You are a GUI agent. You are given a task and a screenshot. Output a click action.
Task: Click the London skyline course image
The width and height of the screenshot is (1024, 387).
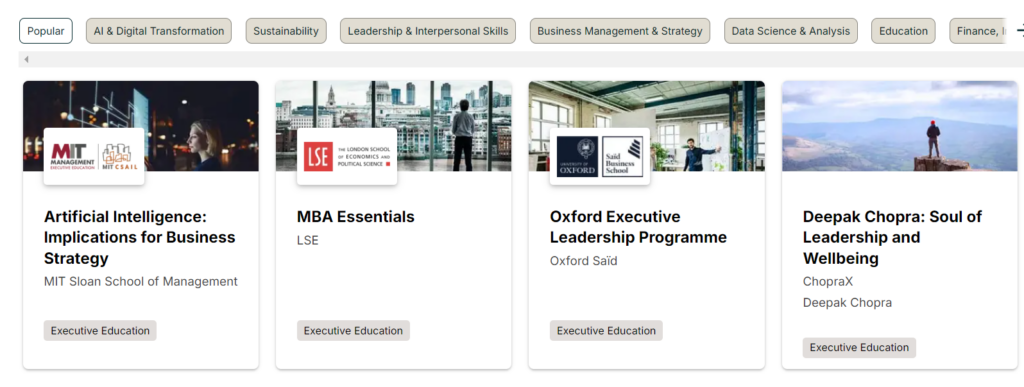coord(393,126)
